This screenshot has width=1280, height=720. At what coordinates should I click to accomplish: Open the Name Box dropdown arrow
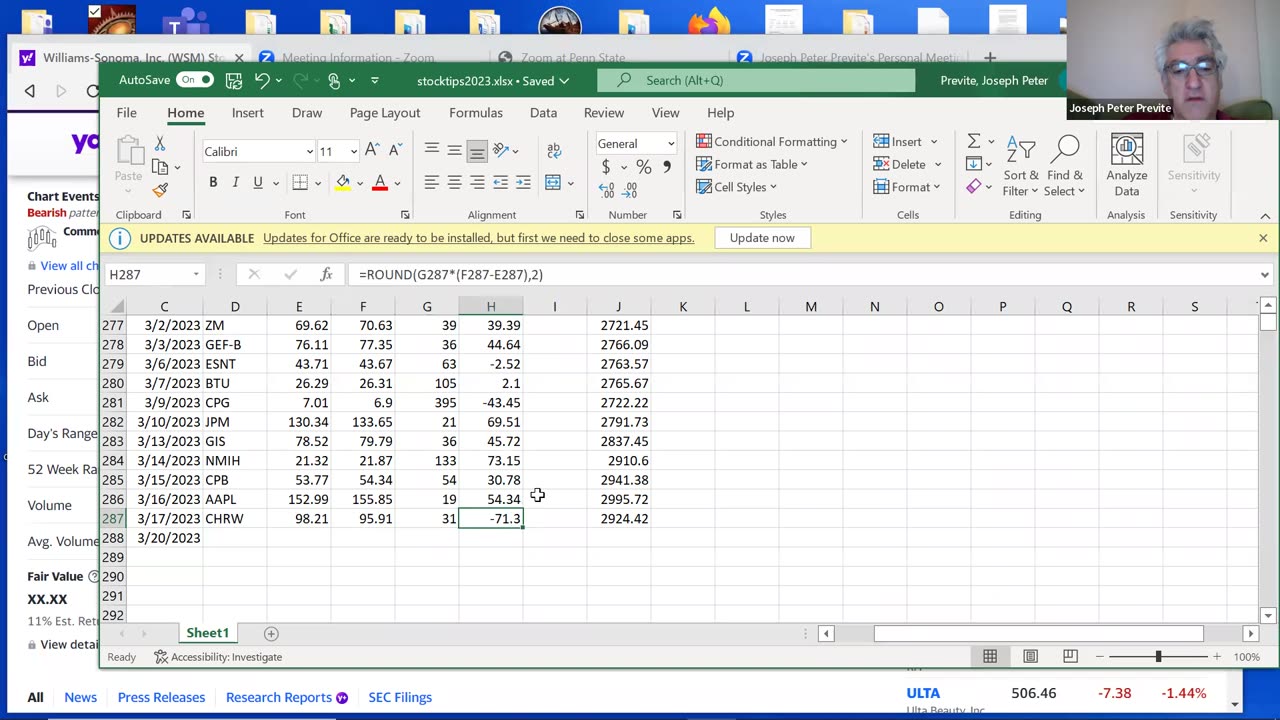pos(196,274)
